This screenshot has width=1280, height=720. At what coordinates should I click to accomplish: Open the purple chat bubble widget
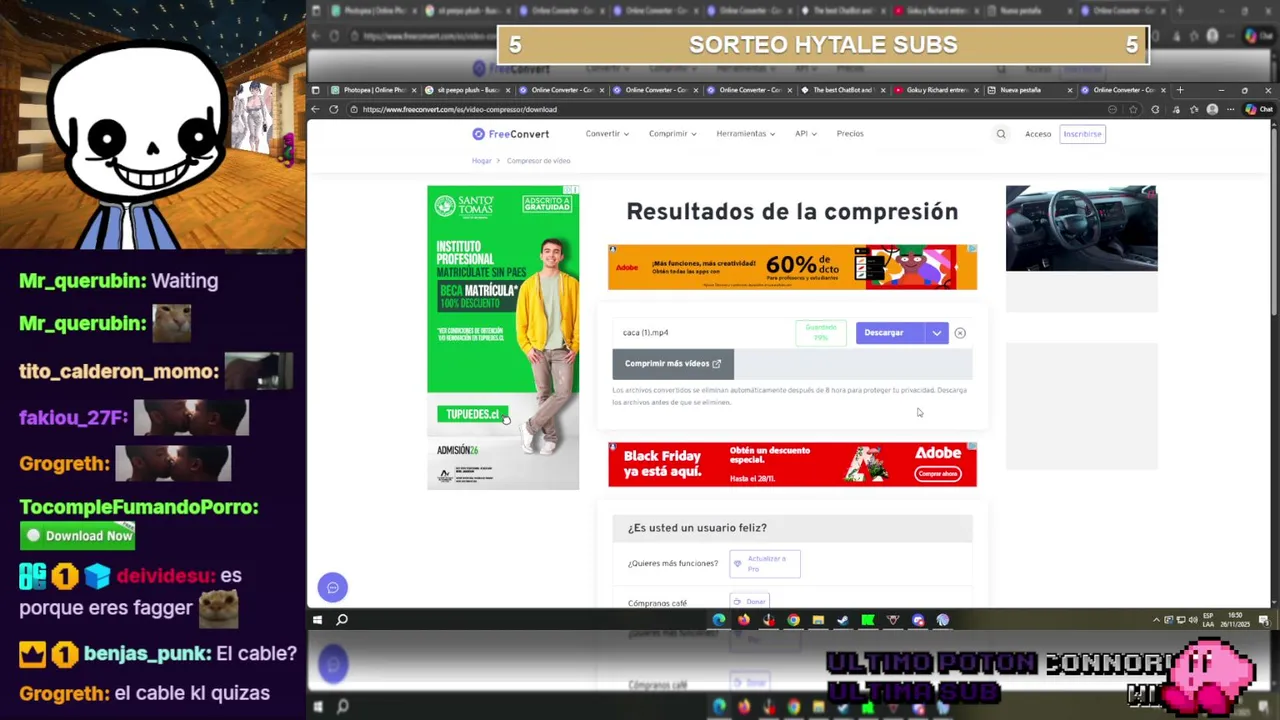333,588
